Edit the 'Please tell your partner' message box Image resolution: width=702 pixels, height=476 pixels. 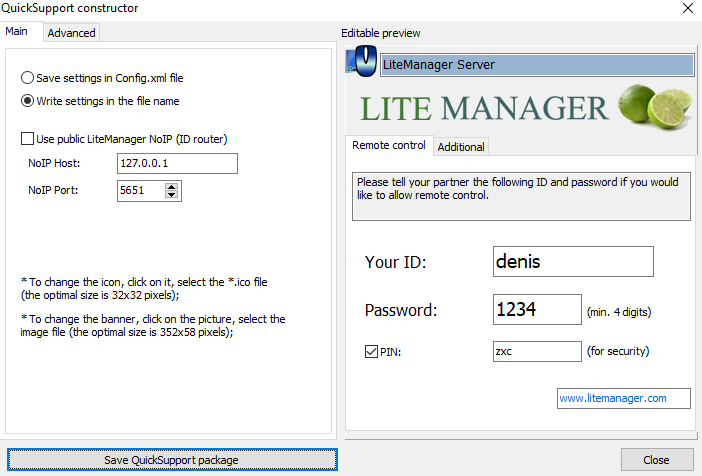point(521,196)
